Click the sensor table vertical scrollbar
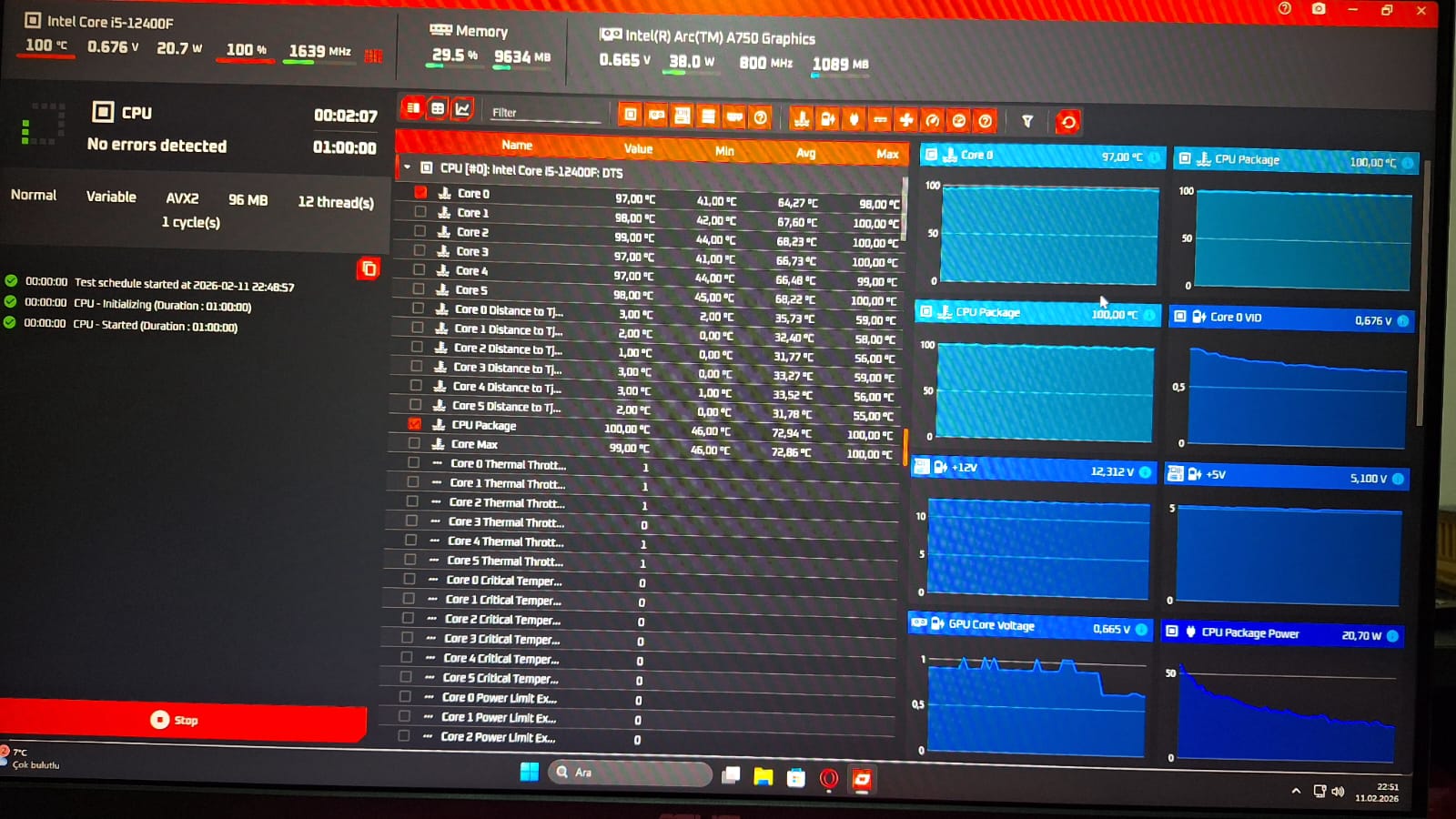Viewport: 1456px width, 819px height. pyautogui.click(x=905, y=209)
